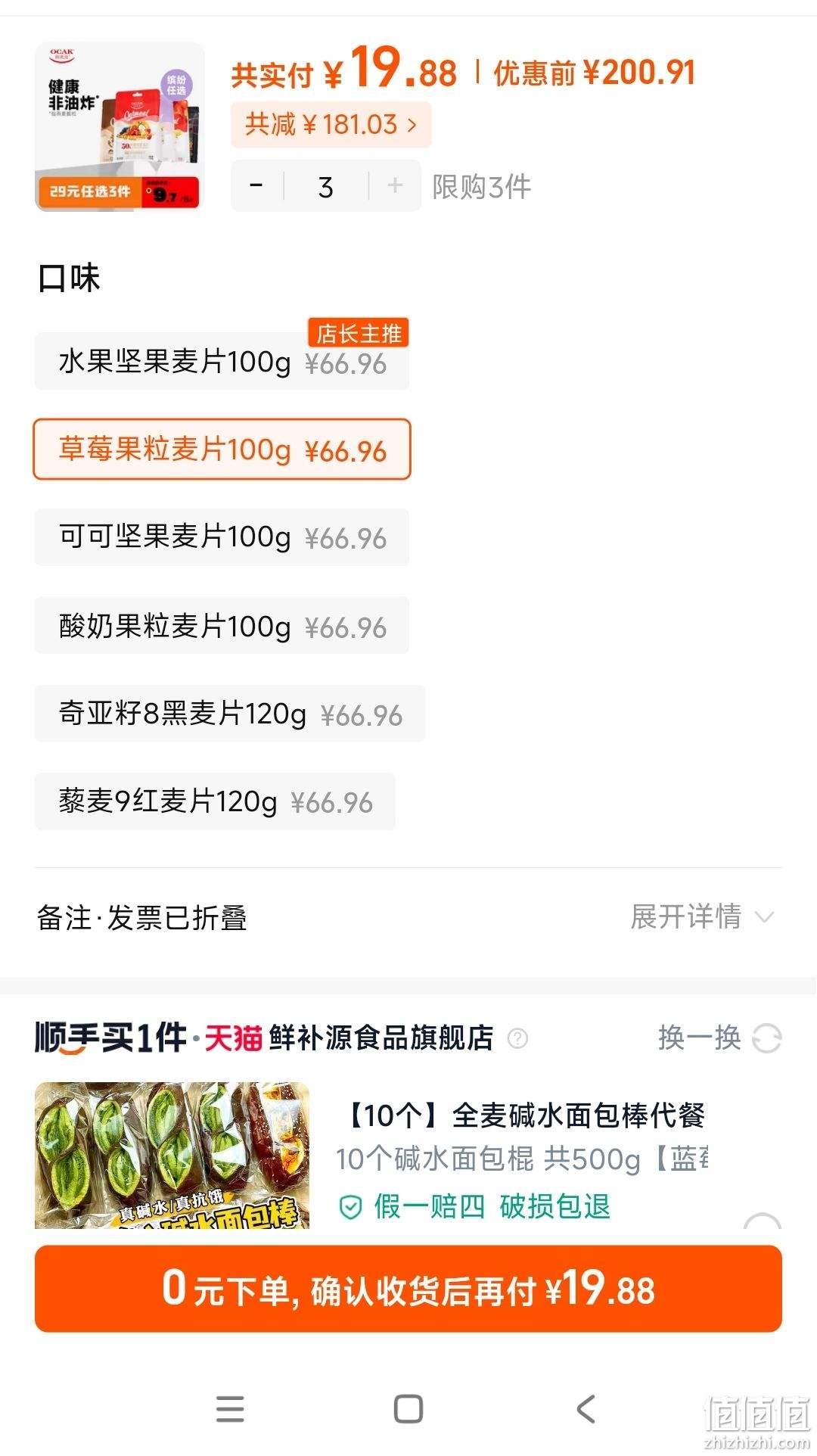This screenshot has width=817, height=1456.
Task: Tap the help question mark icon
Action: coord(517,1038)
